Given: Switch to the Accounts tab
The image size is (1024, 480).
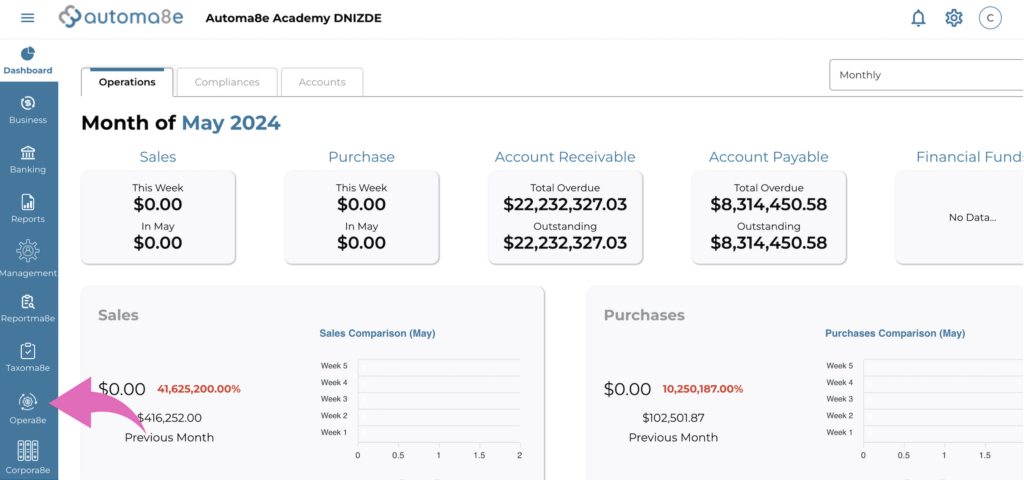Looking at the screenshot, I should pos(322,82).
